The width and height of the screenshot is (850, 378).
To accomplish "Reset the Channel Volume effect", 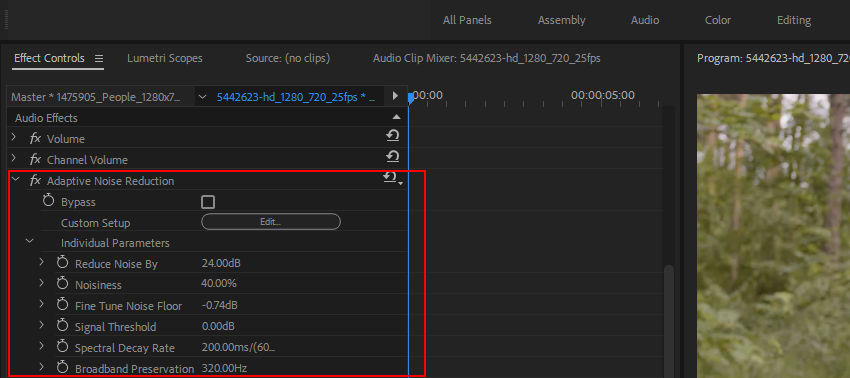I will [x=392, y=157].
